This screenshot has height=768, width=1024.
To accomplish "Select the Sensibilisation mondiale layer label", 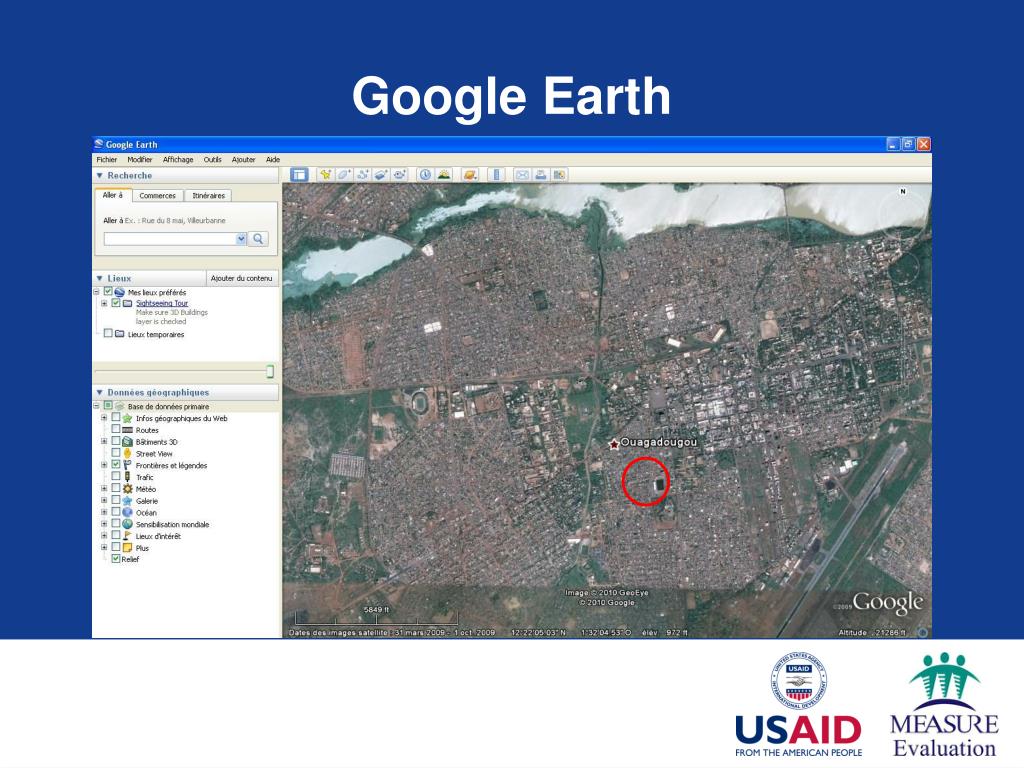I will tap(172, 524).
